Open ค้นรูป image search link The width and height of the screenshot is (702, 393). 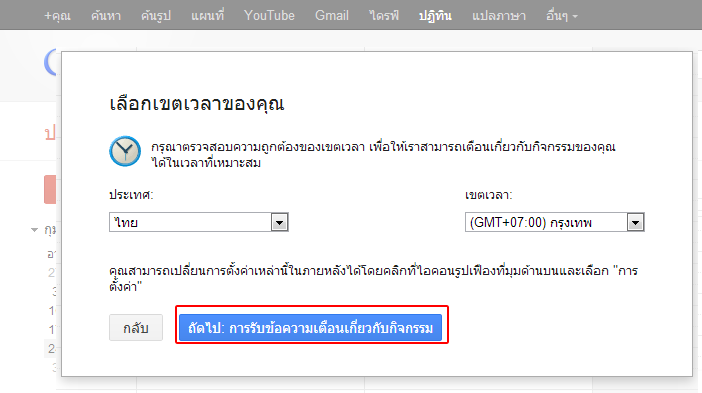tap(156, 16)
